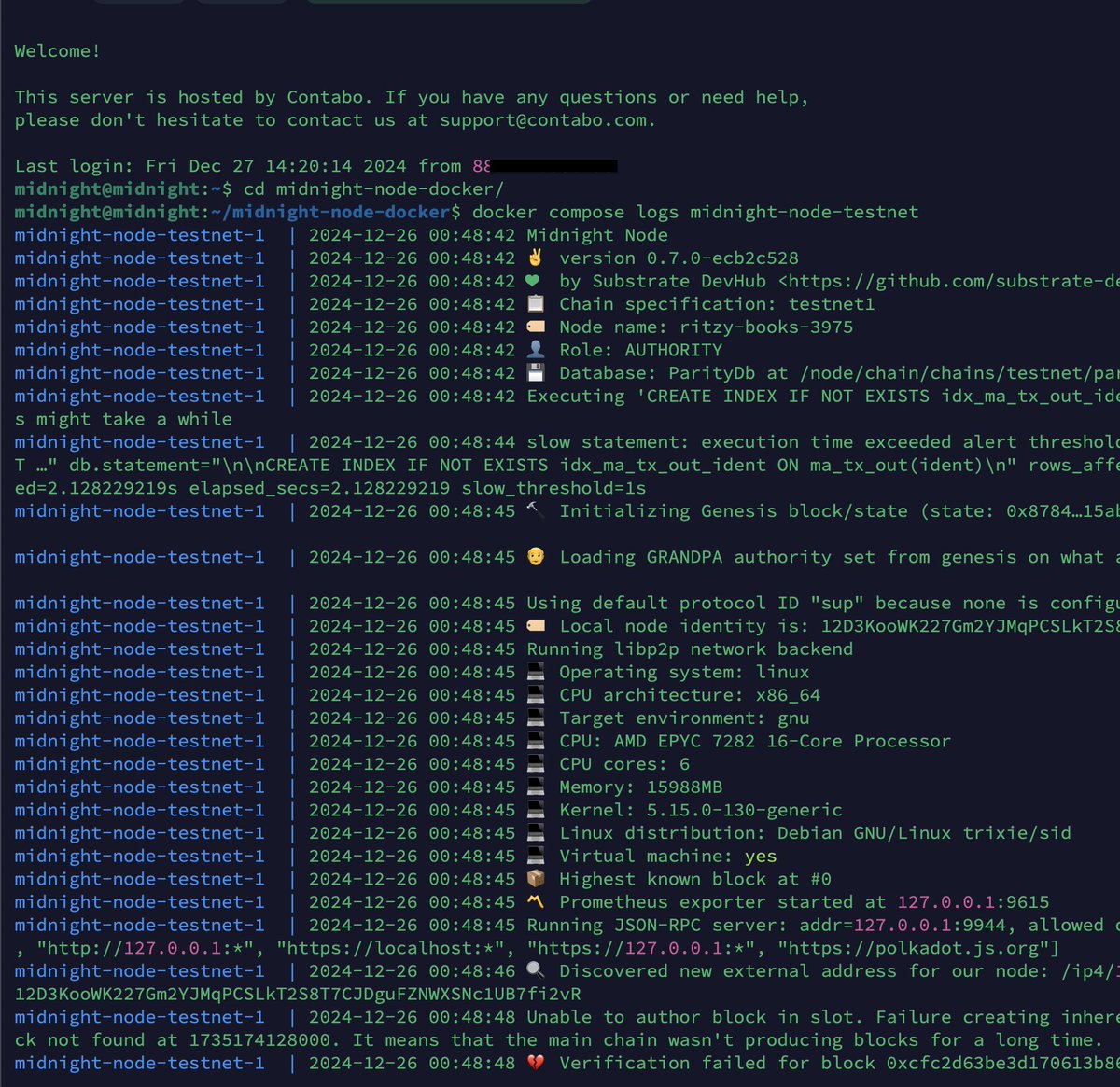Click the Welcome! greeting text
Image resolution: width=1120 pixels, height=1087 pixels.
click(57, 51)
